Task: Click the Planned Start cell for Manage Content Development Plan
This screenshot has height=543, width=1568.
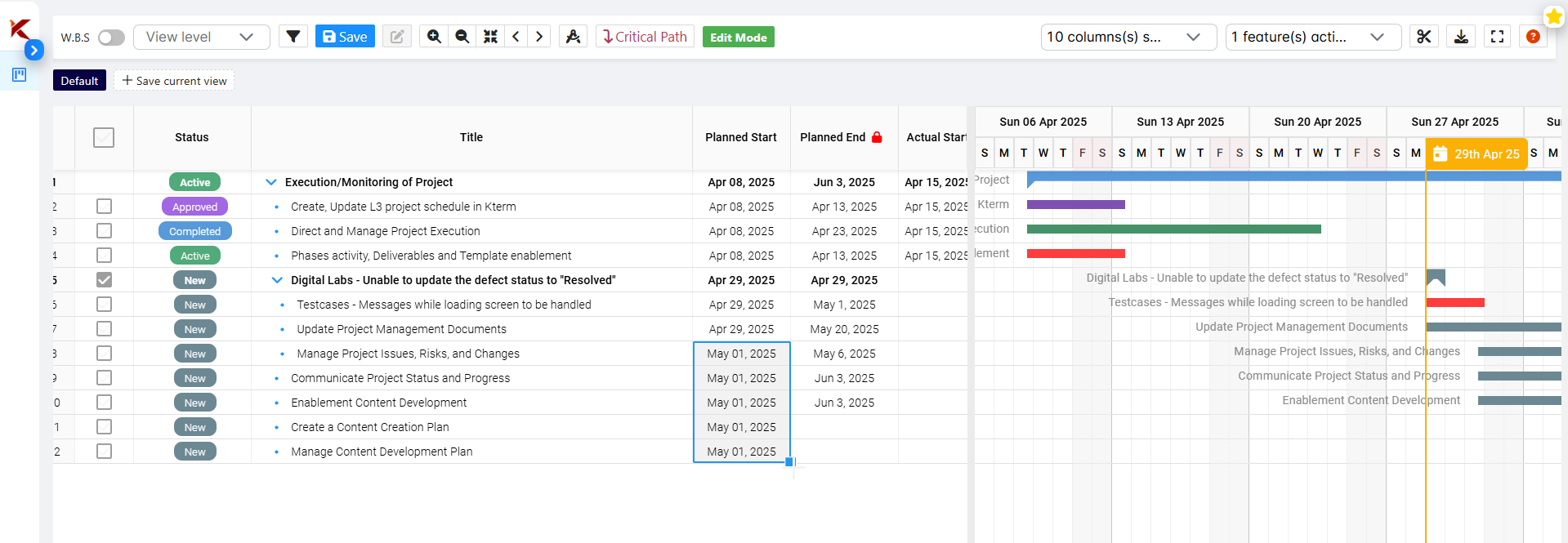Action: coord(741,452)
